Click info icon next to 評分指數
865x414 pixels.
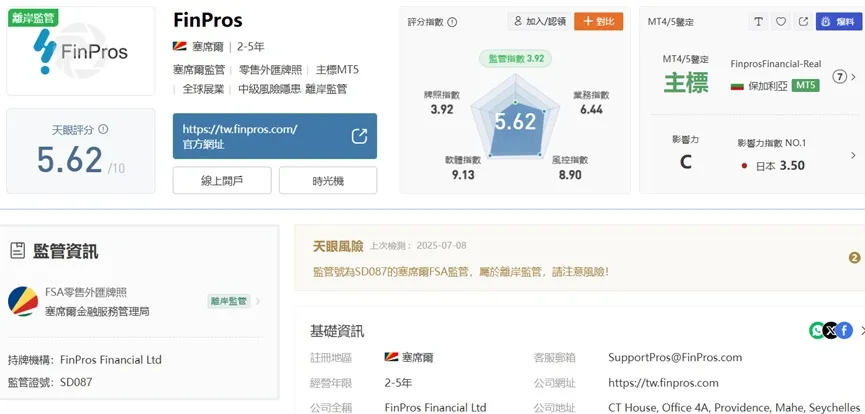click(x=452, y=22)
